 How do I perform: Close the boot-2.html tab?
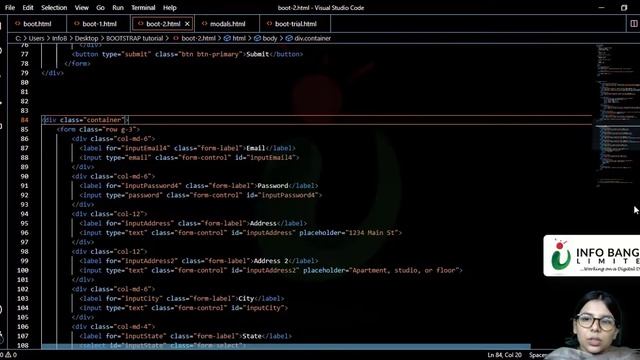pyautogui.click(x=187, y=24)
